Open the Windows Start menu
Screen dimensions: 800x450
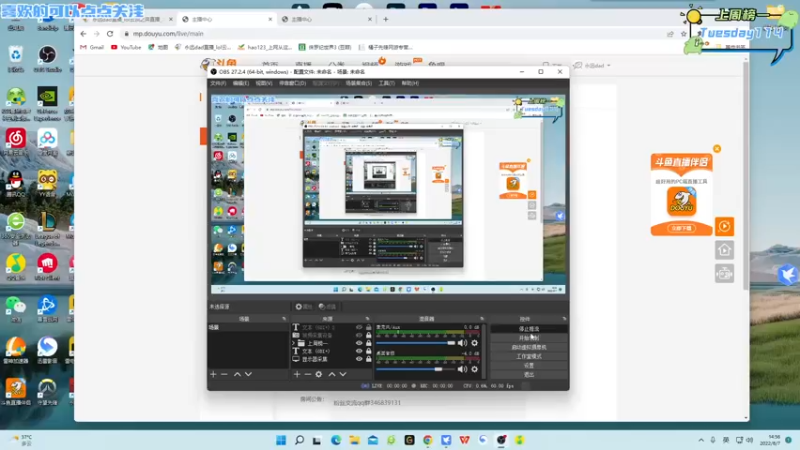pyautogui.click(x=281, y=440)
